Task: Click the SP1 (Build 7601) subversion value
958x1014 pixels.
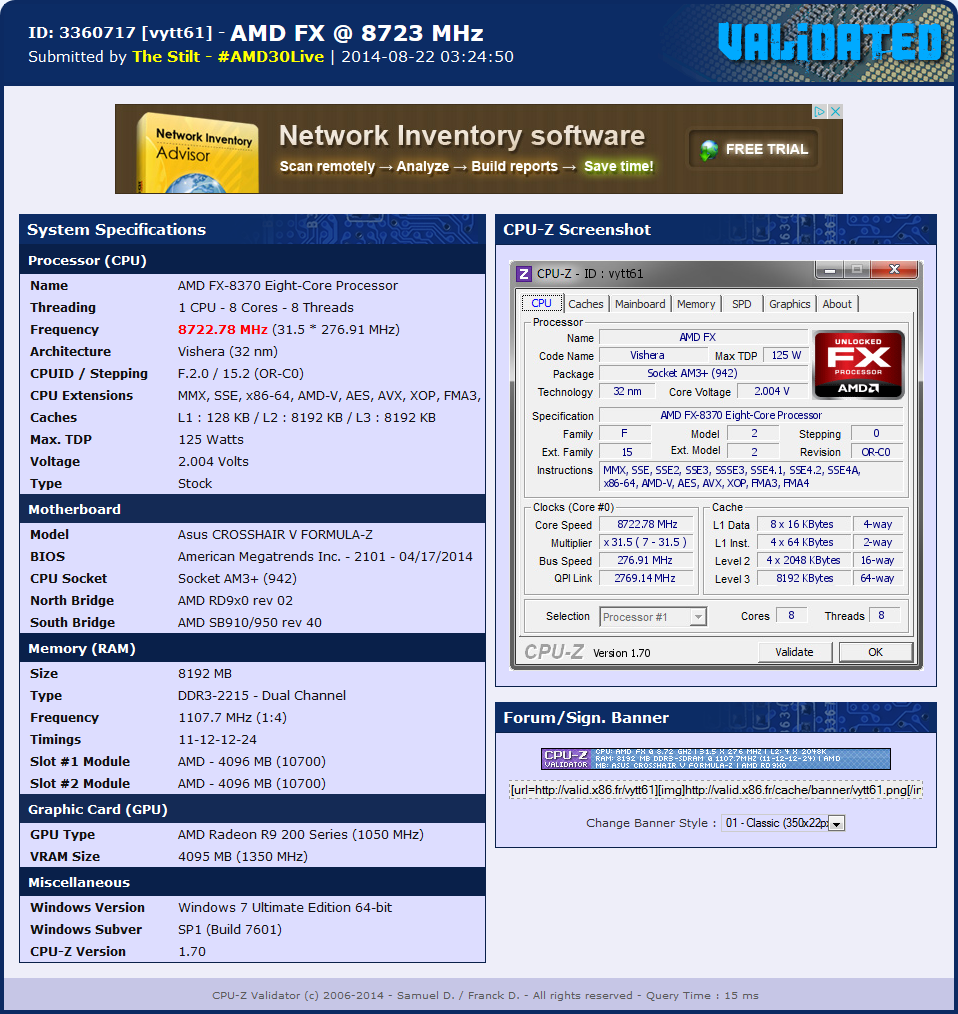Action: [230, 930]
